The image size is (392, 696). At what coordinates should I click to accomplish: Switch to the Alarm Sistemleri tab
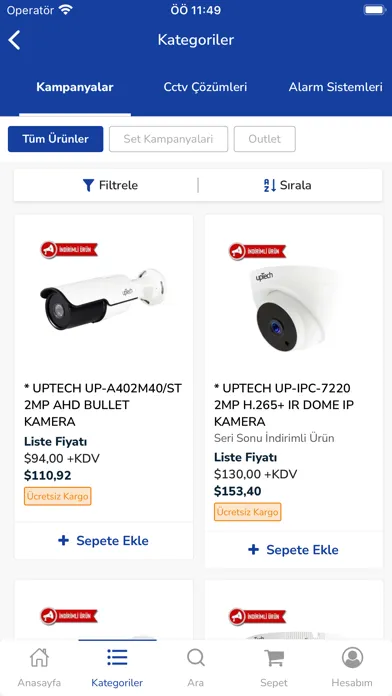pos(336,87)
